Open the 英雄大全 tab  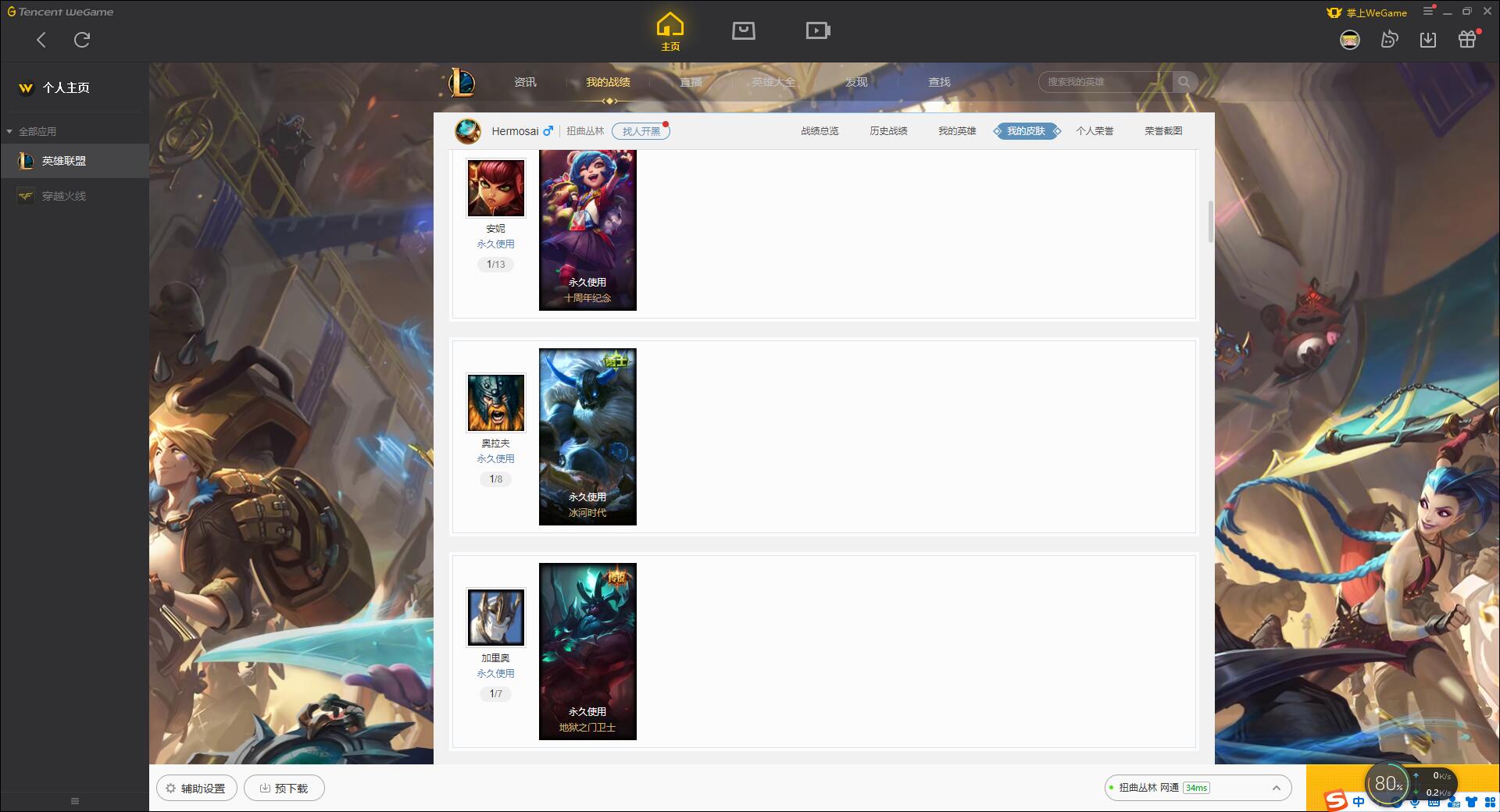point(773,82)
